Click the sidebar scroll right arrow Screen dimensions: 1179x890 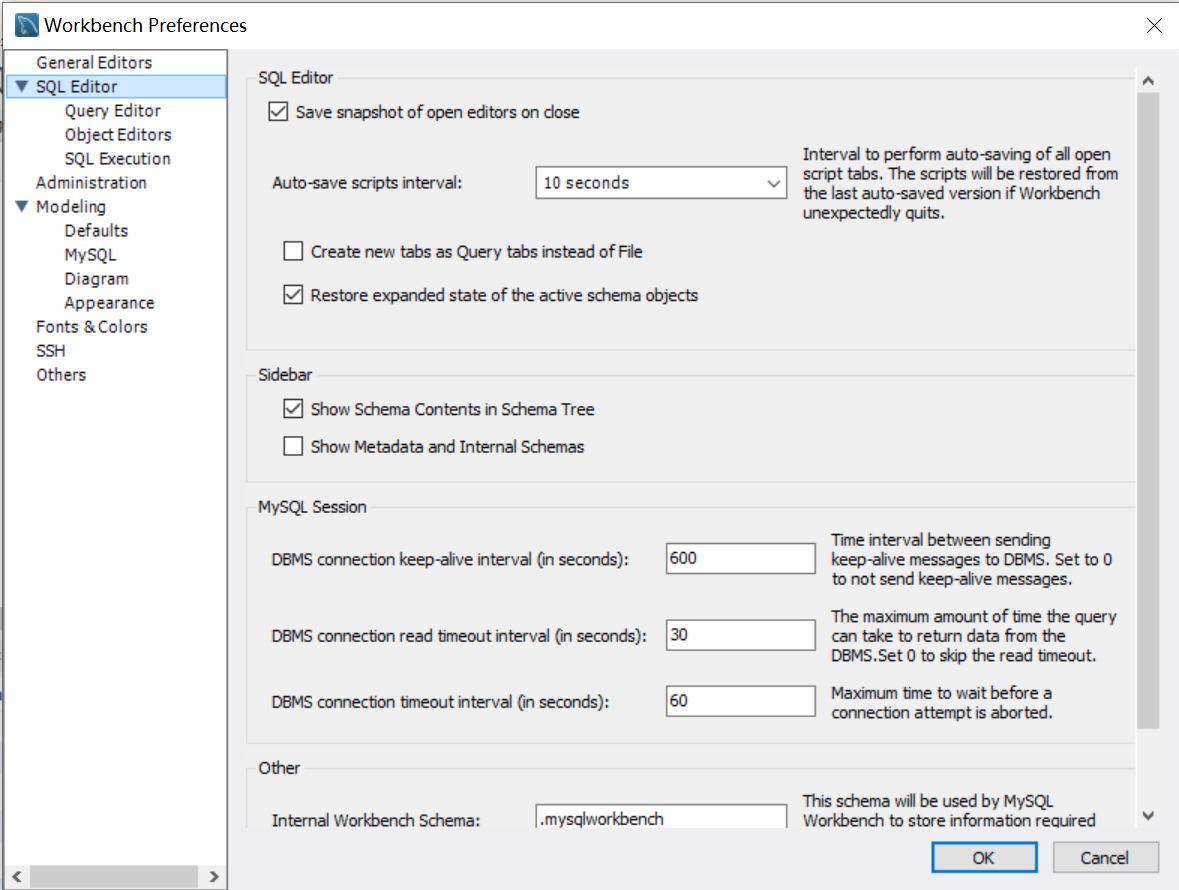click(x=214, y=876)
